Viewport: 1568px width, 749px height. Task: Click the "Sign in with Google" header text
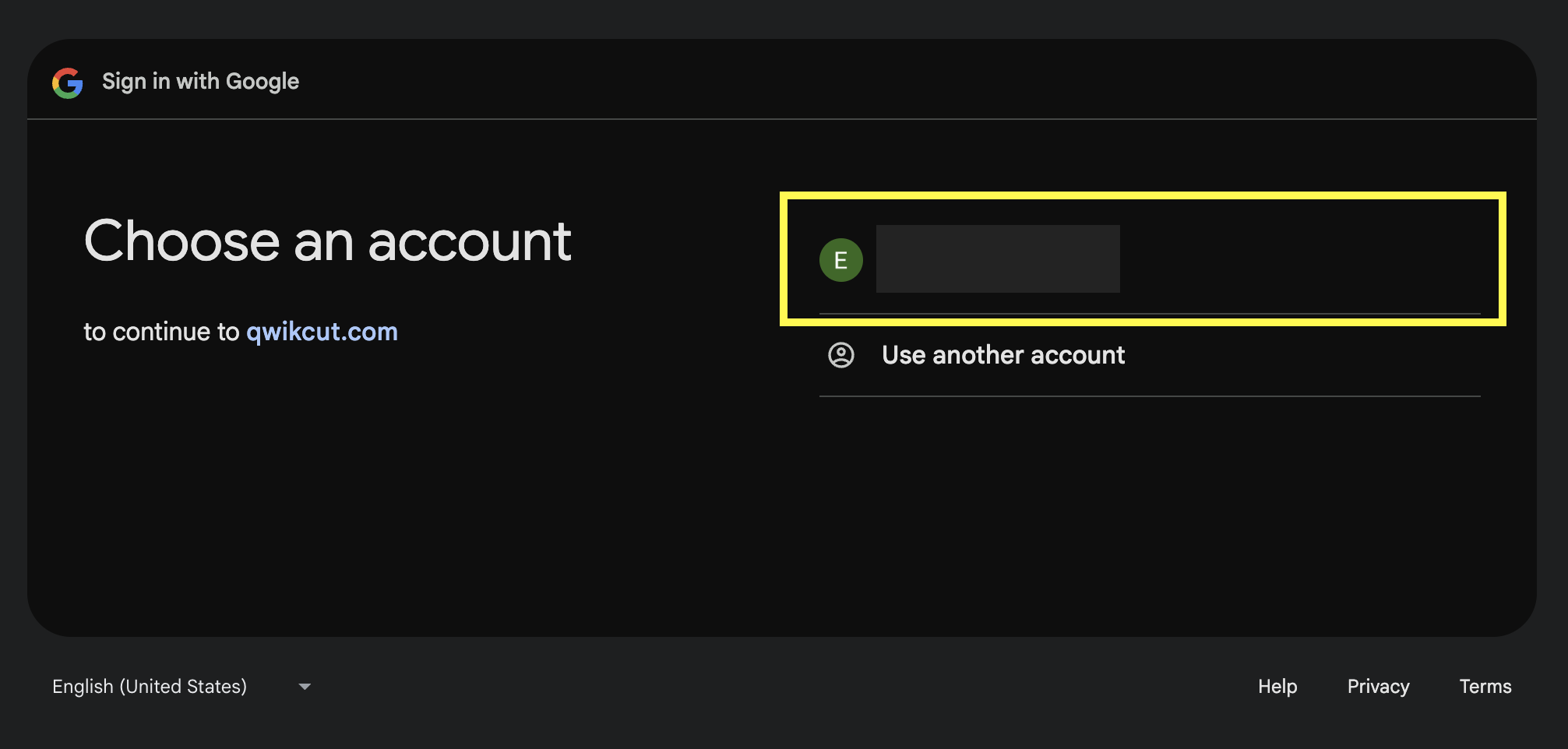coord(200,82)
